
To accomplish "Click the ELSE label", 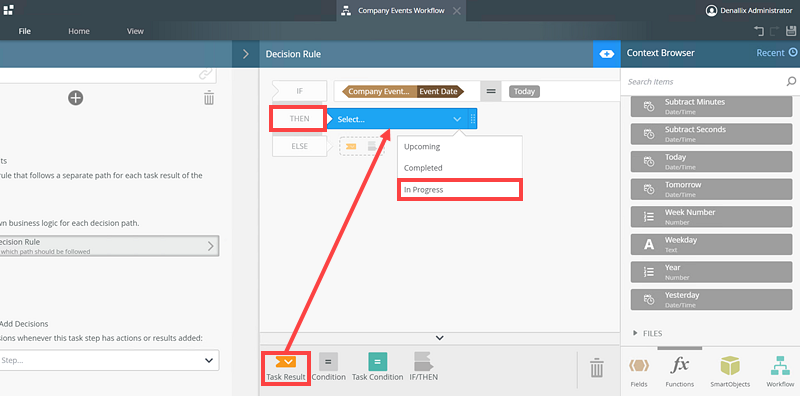I will click(x=299, y=146).
